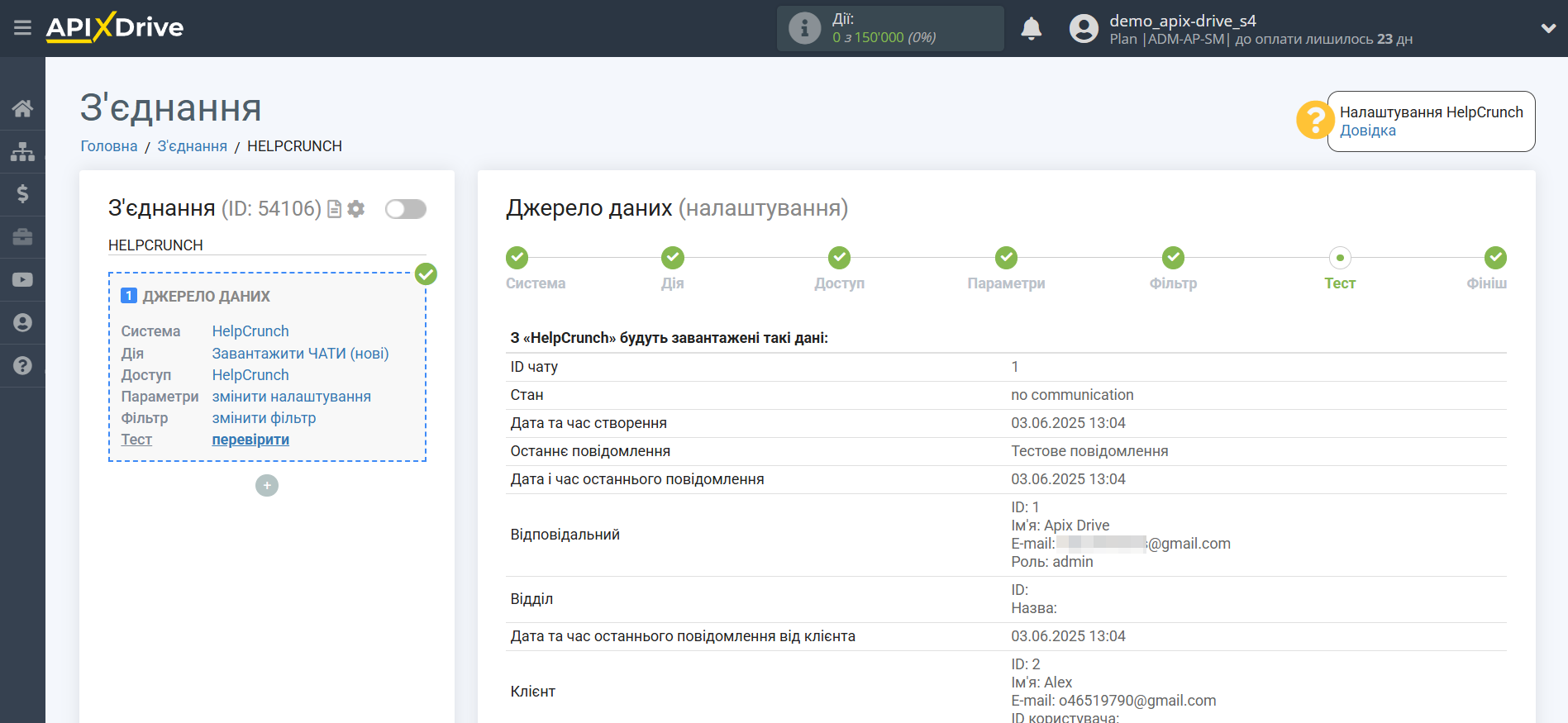
Task: Go to Доступ step
Action: (x=840, y=258)
